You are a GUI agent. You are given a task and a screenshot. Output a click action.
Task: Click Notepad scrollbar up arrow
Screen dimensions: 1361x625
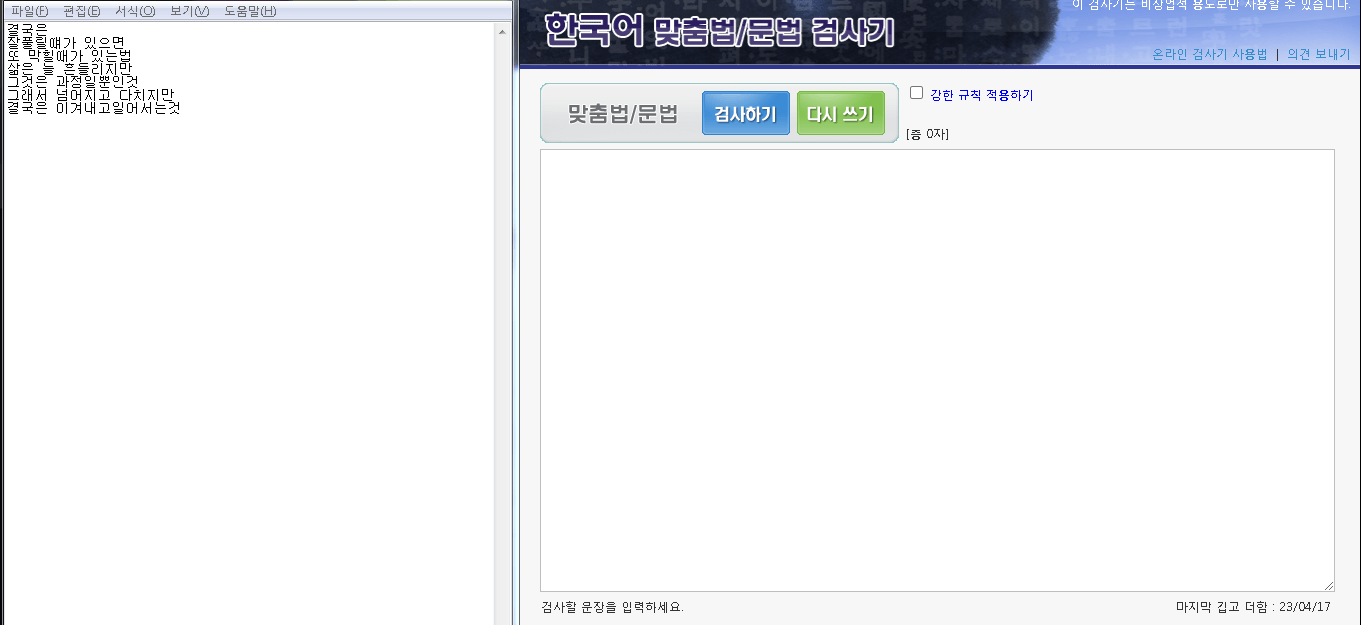502,32
